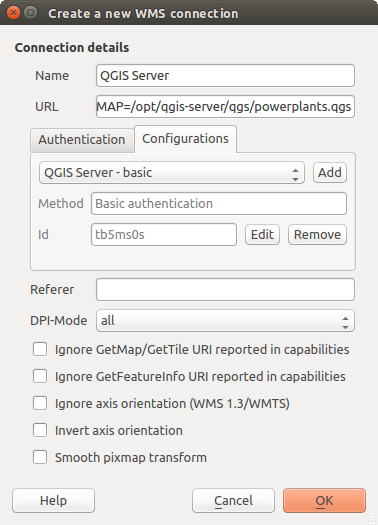Viewport: 378px width, 525px height.
Task: Add a new authentication configuration
Action: coord(330,173)
